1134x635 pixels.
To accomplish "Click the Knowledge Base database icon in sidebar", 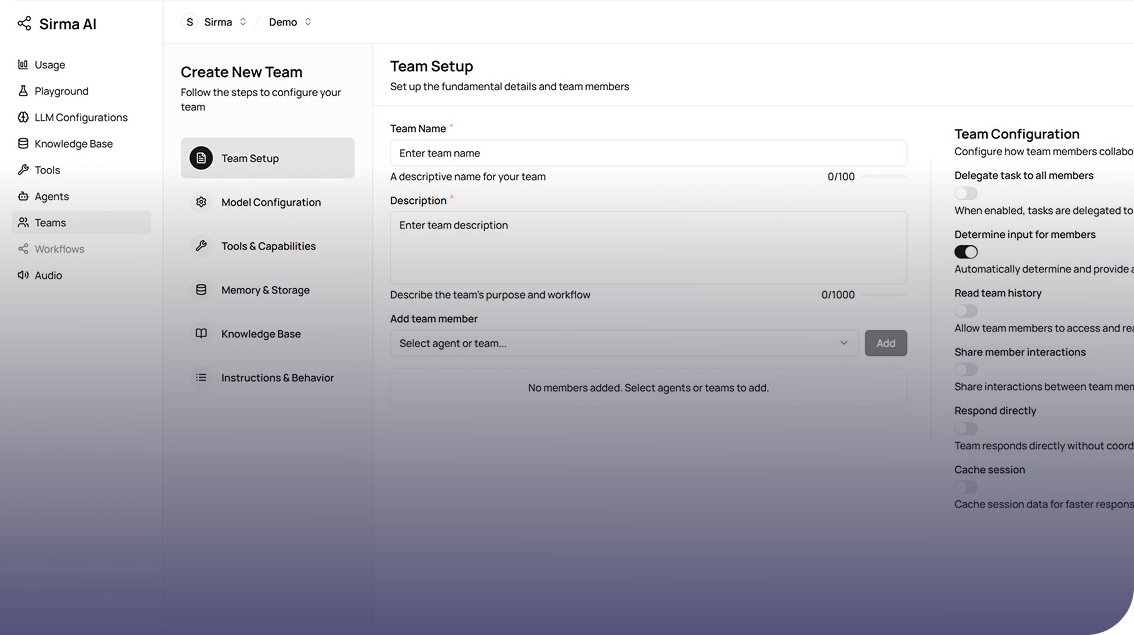I will 23,144.
